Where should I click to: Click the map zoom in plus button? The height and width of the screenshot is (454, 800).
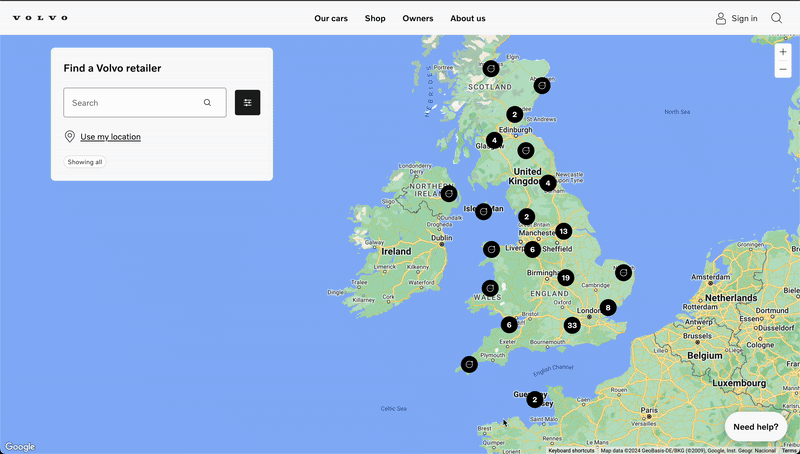tap(783, 51)
